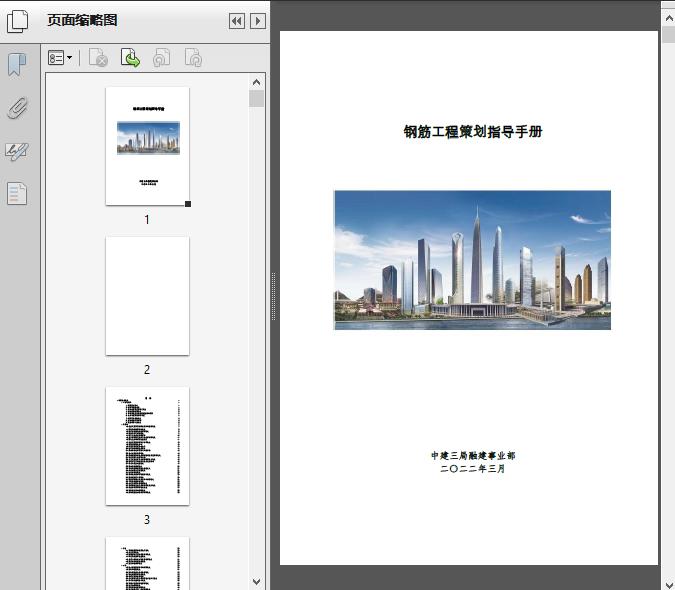This screenshot has width=675, height=590.
Task: Click the thumbnail panel scrollbar thumb
Action: coord(257,99)
